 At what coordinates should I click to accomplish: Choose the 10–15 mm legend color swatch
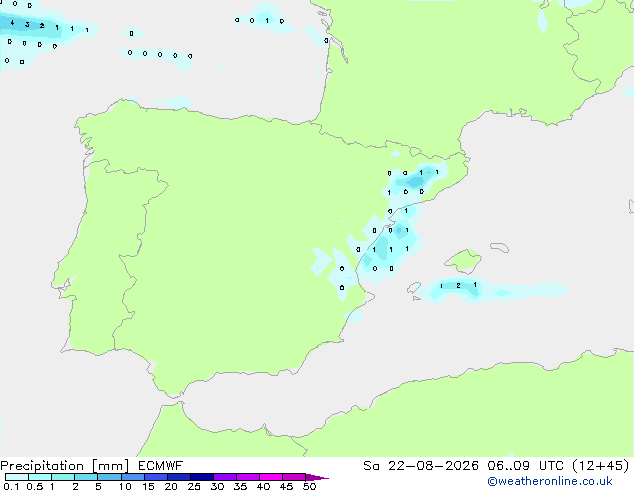[133, 477]
